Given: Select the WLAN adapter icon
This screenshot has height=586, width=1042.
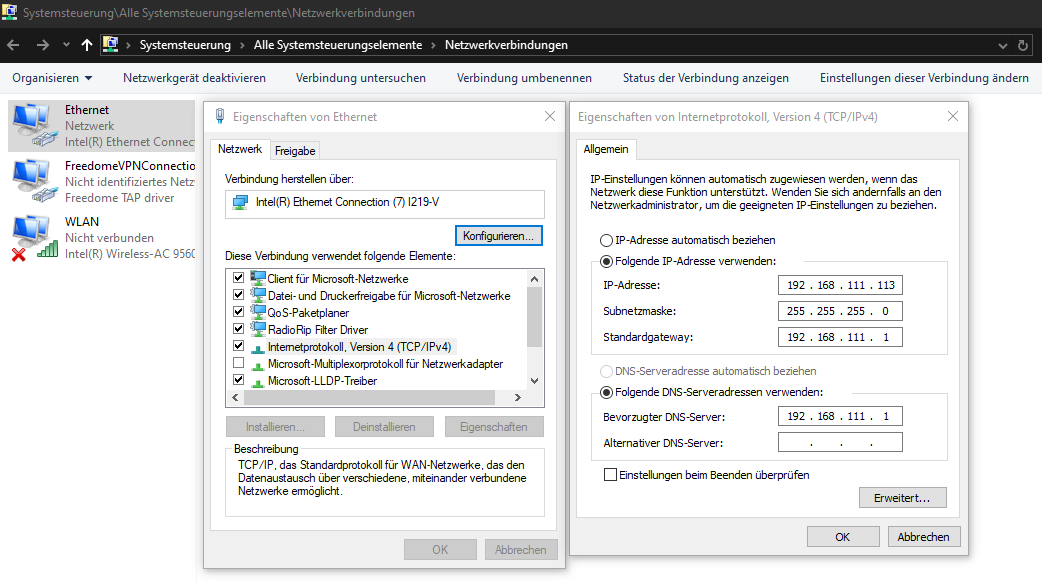Looking at the screenshot, I should pyautogui.click(x=35, y=237).
